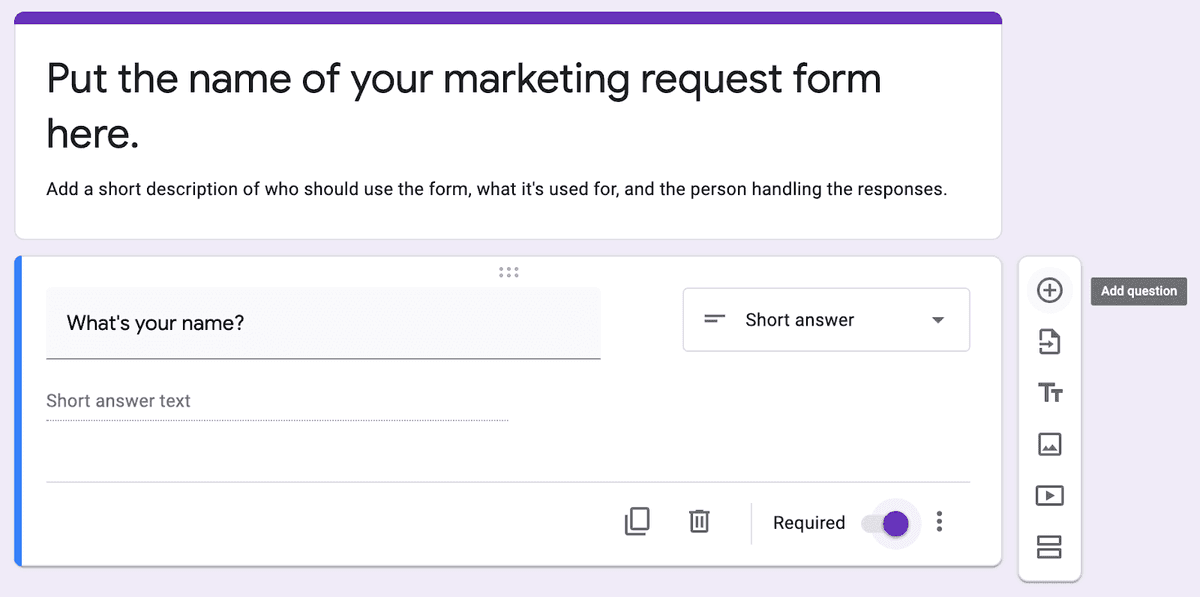Click the short answer type icon
The width and height of the screenshot is (1200, 597).
714,319
